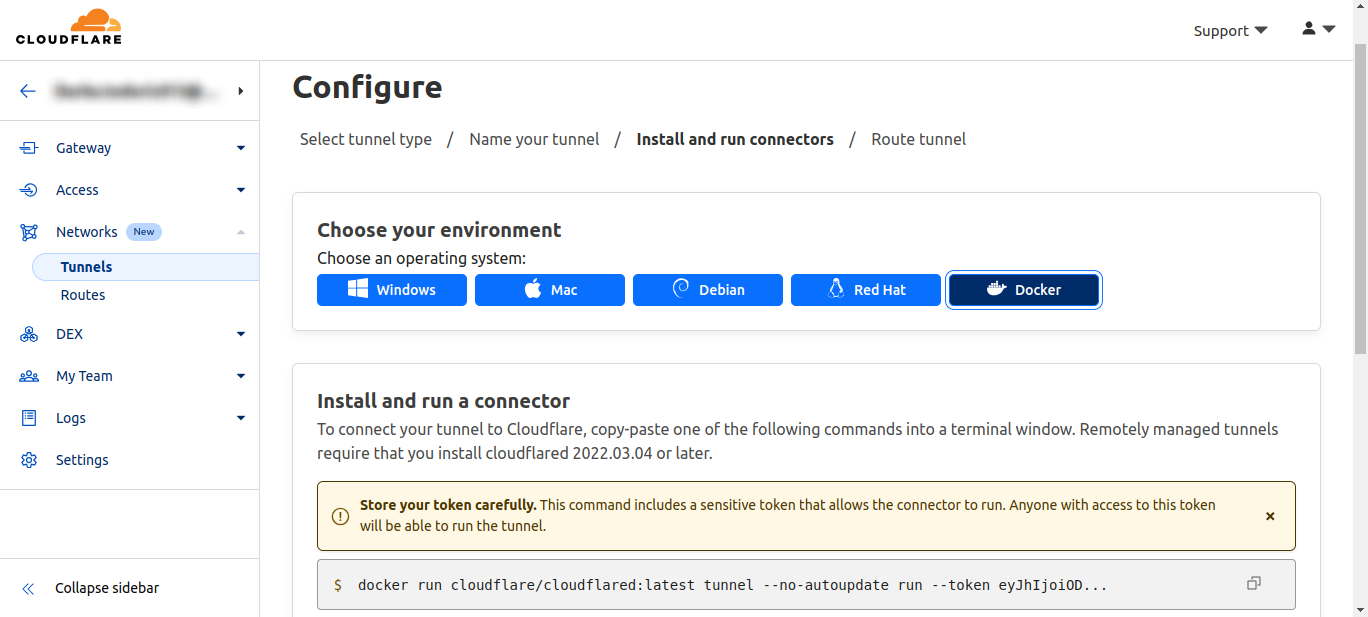This screenshot has height=617, width=1368.
Task: Open the user account menu icon
Action: pos(1318,30)
